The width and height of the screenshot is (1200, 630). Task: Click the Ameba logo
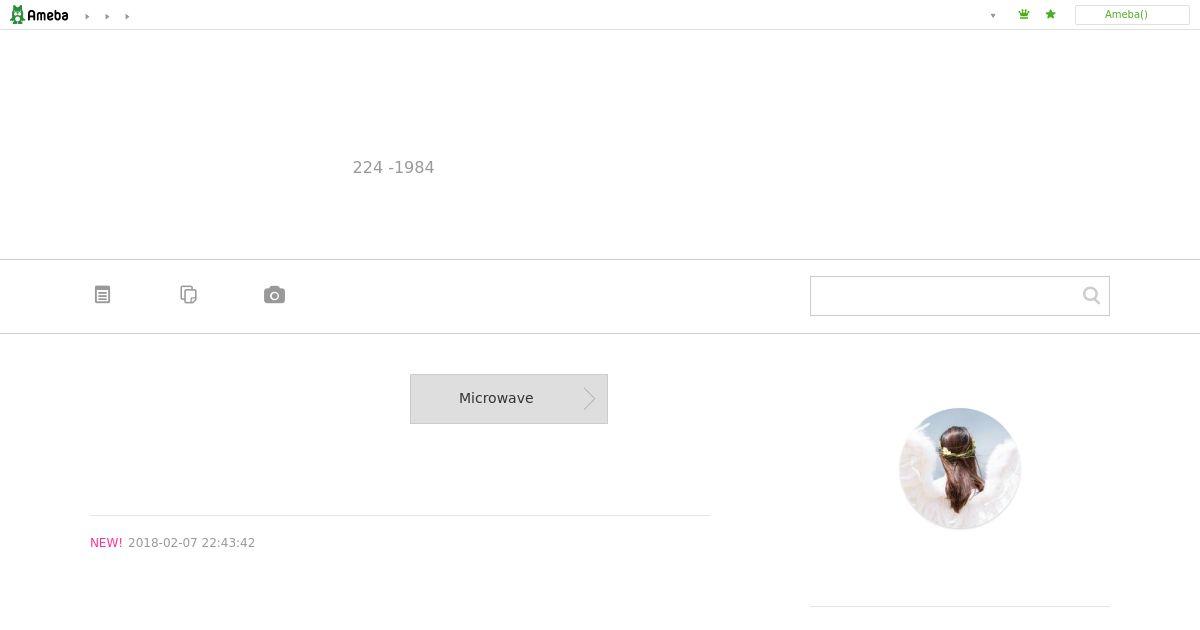(39, 15)
